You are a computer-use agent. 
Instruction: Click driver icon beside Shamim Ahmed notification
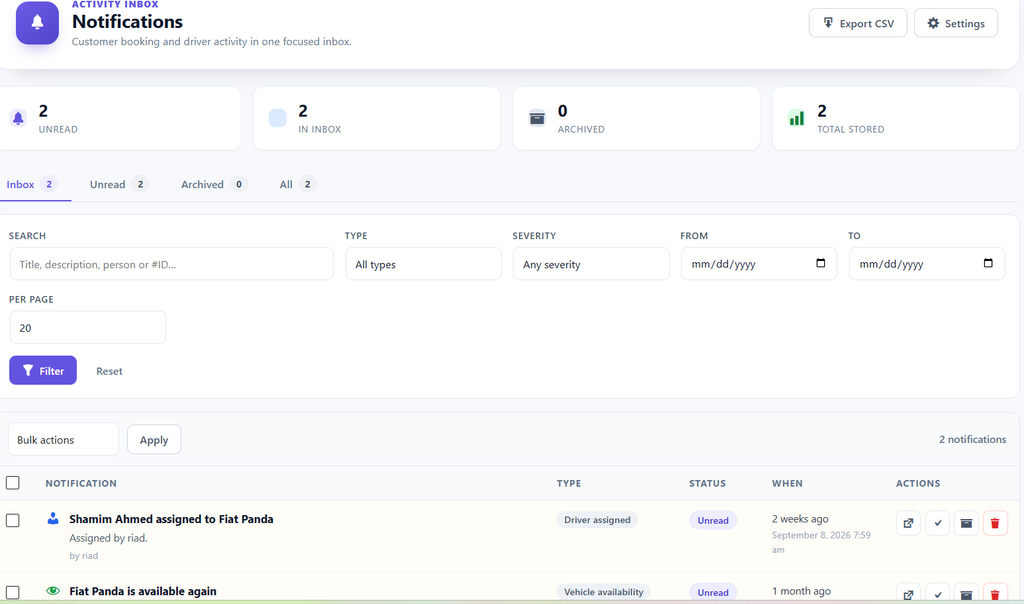coord(53,518)
